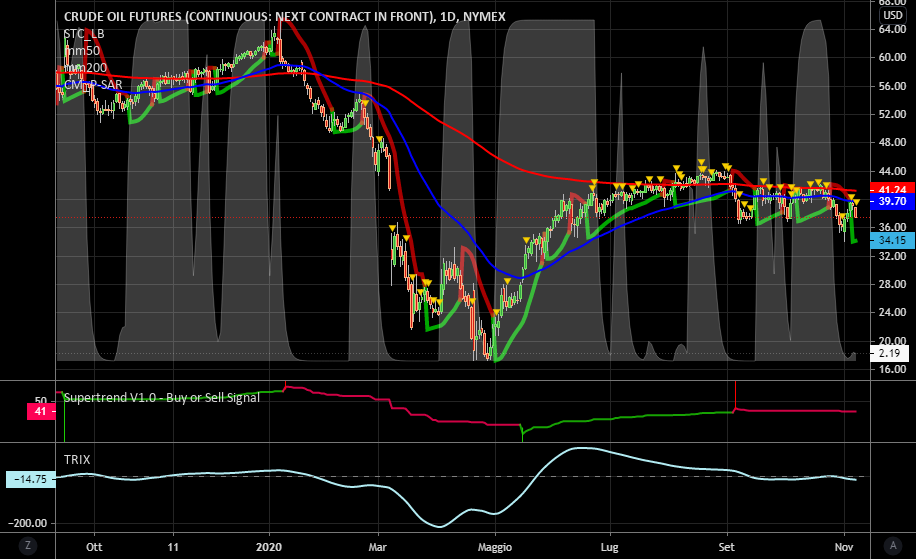This screenshot has height=559, width=916.
Task: Select the mm200 indicator legend
Action: click(x=85, y=67)
